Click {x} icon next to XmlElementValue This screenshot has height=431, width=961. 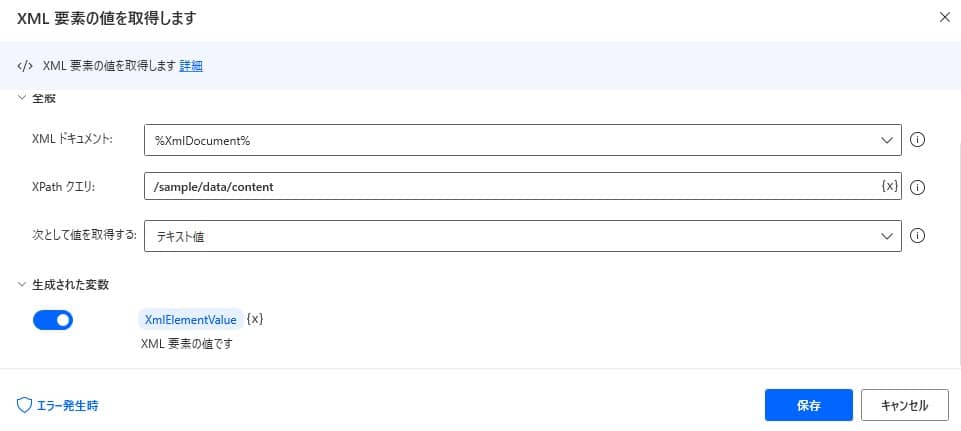pyautogui.click(x=255, y=319)
